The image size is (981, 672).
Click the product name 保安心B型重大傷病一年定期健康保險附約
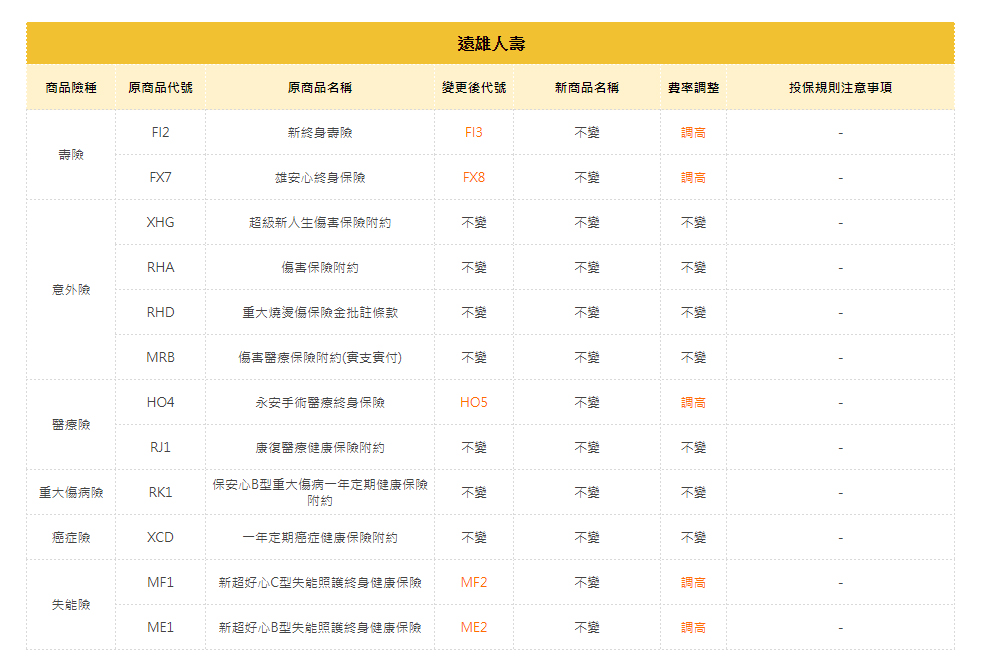click(x=320, y=492)
